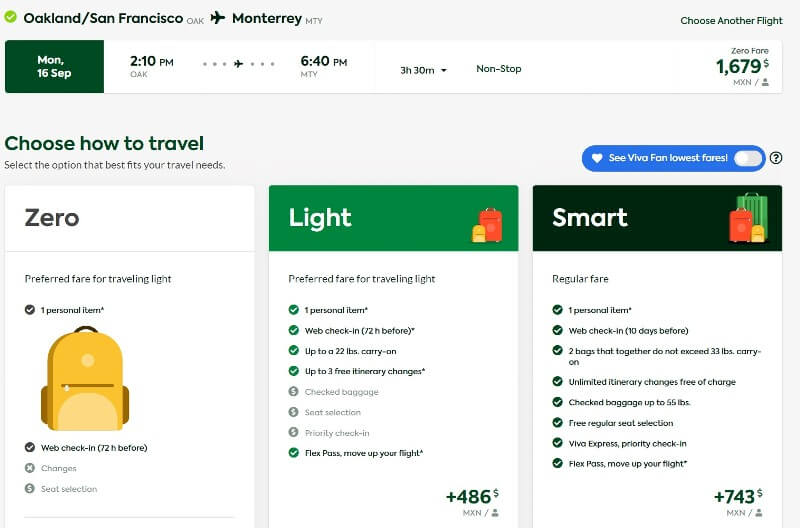The height and width of the screenshot is (528, 800).
Task: Click check icon for Checked baggage up to 55 lbs.
Action: click(x=557, y=402)
